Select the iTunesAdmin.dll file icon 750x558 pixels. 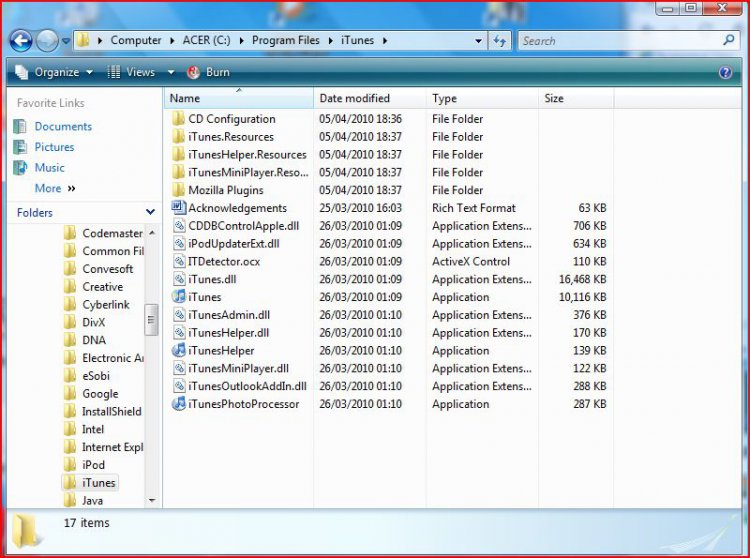[x=178, y=315]
